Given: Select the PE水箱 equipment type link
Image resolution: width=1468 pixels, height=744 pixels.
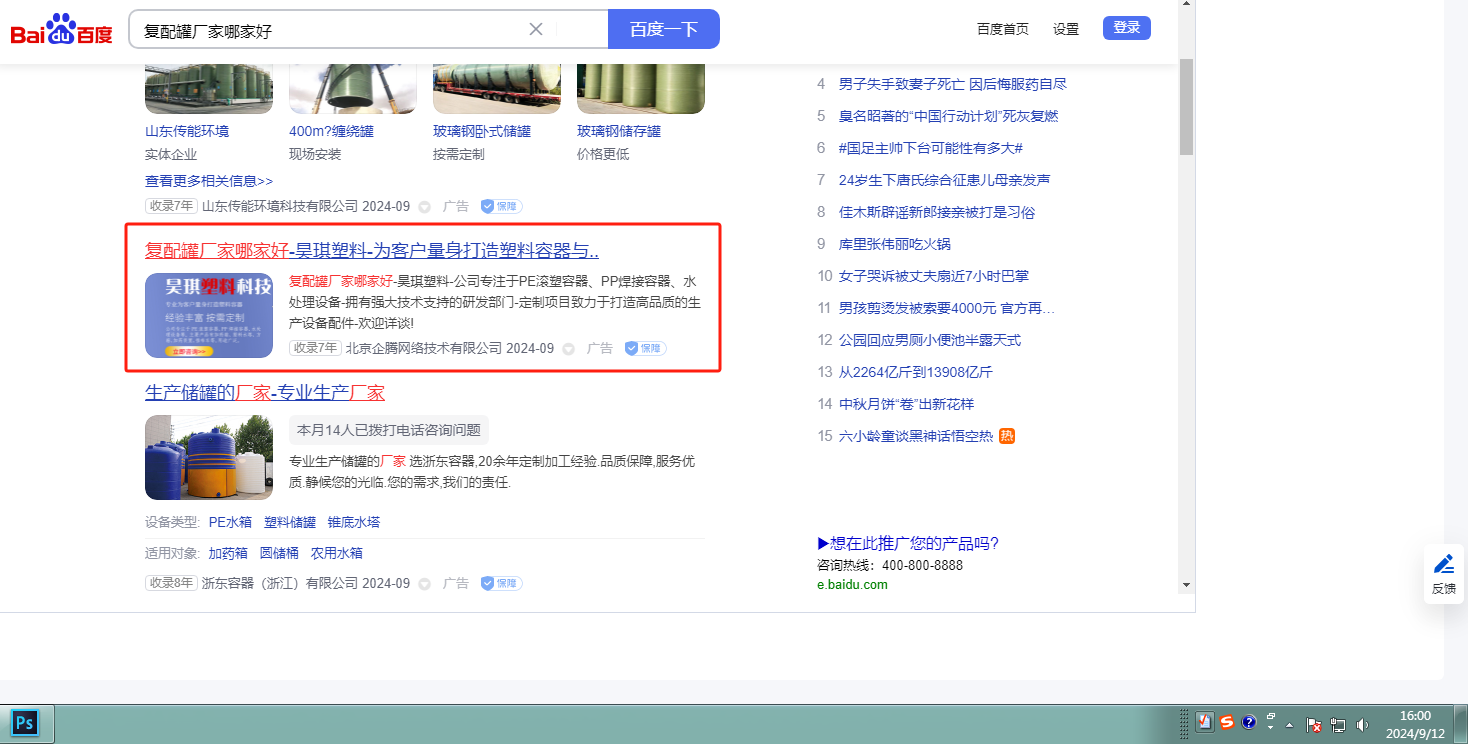Looking at the screenshot, I should [x=230, y=522].
